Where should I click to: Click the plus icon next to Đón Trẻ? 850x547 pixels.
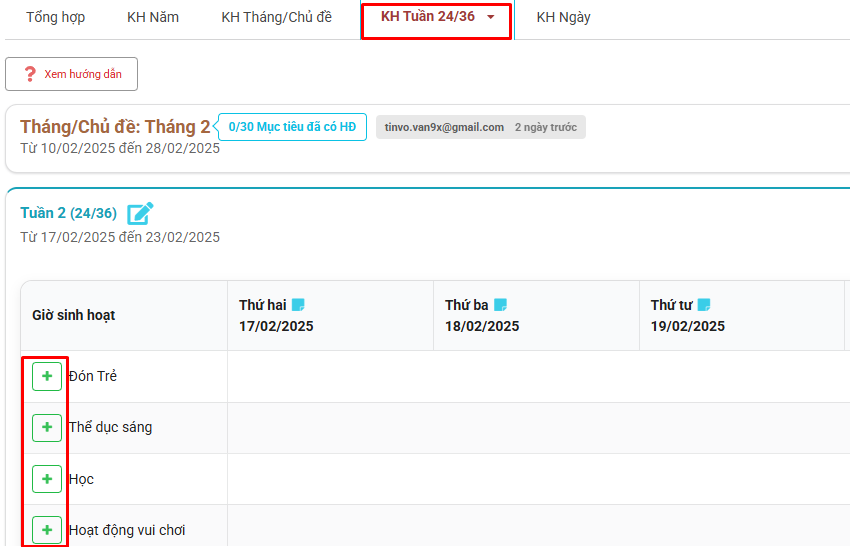pyautogui.click(x=47, y=376)
